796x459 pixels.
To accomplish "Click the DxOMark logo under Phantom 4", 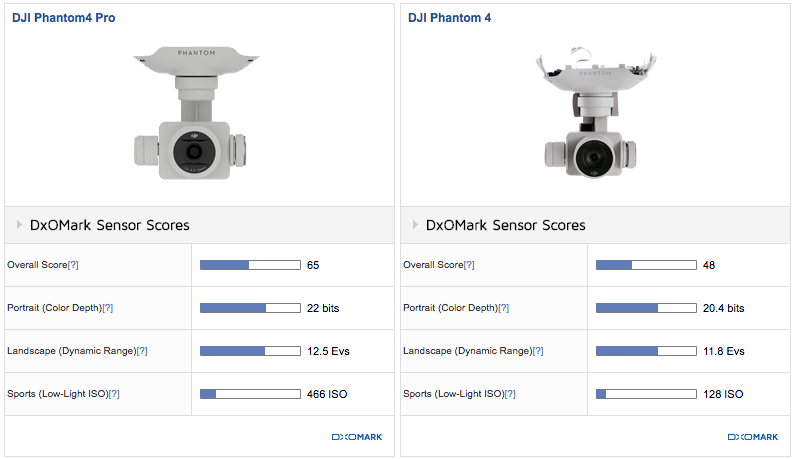I will (753, 437).
